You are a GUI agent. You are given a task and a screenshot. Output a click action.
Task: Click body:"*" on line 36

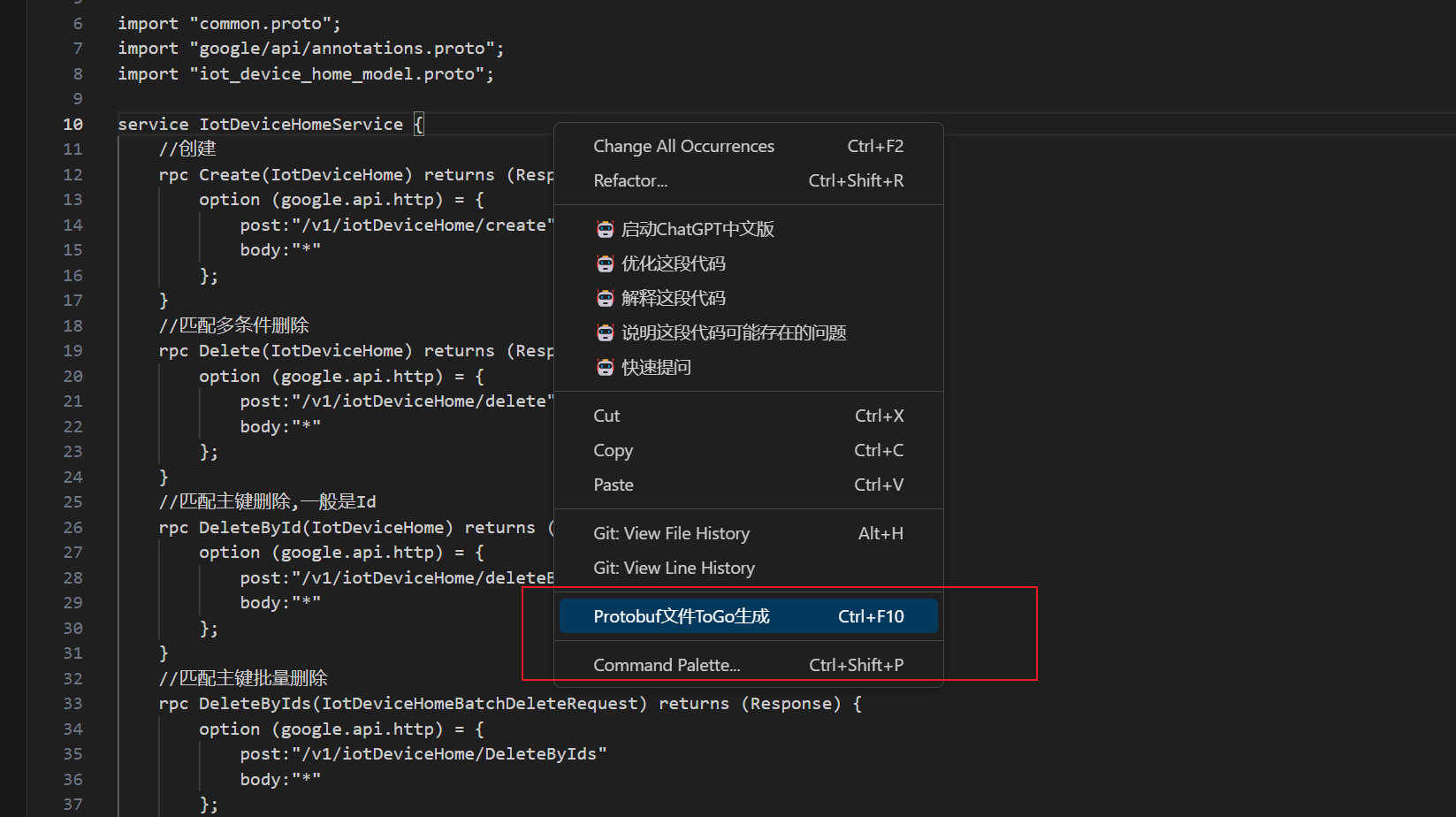tap(280, 780)
